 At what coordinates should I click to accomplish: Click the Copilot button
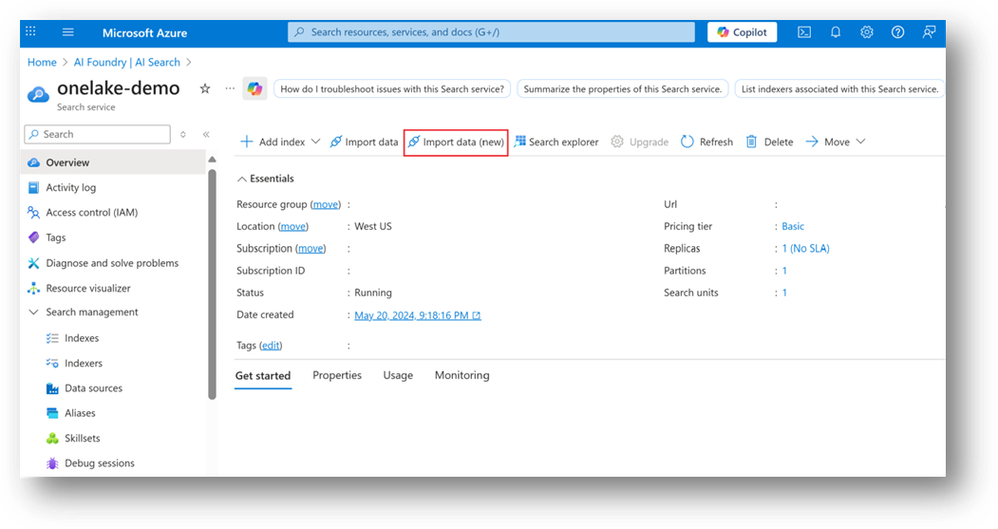pyautogui.click(x=742, y=32)
